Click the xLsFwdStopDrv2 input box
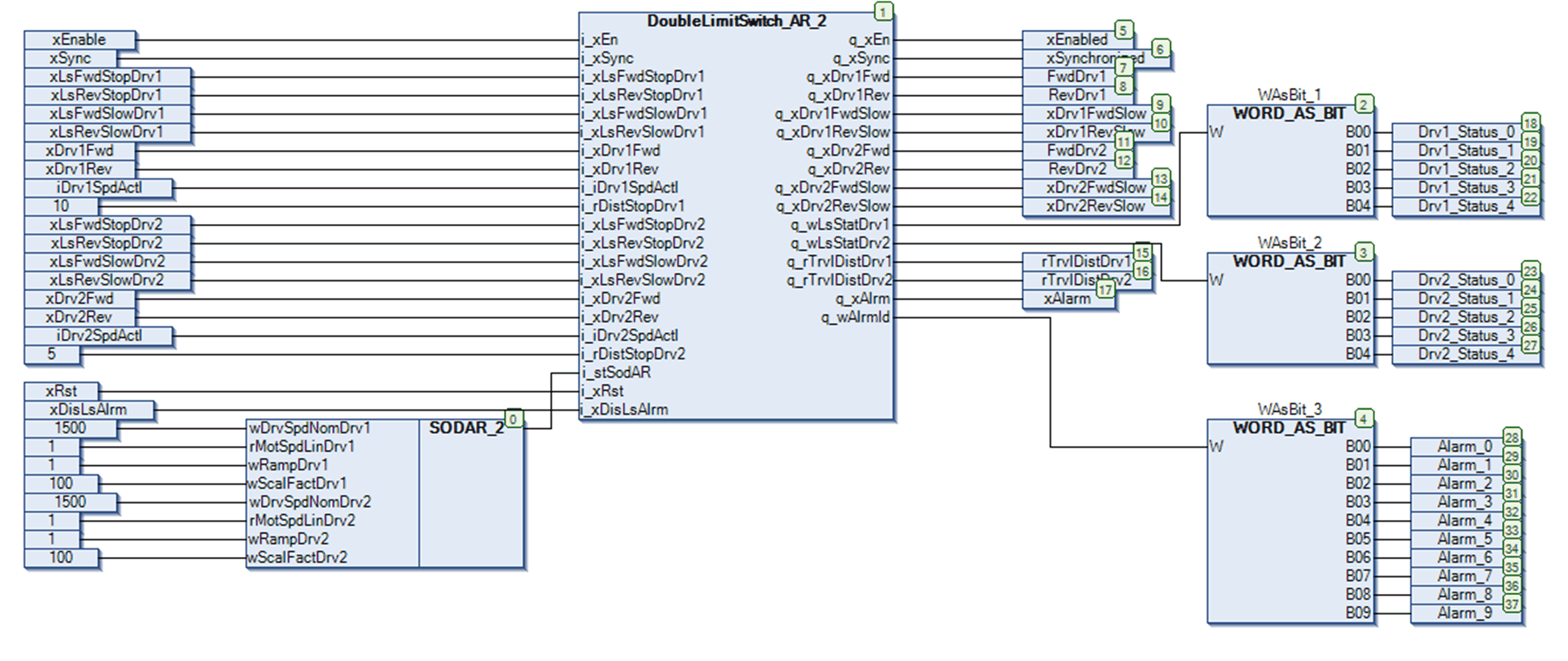 107,225
